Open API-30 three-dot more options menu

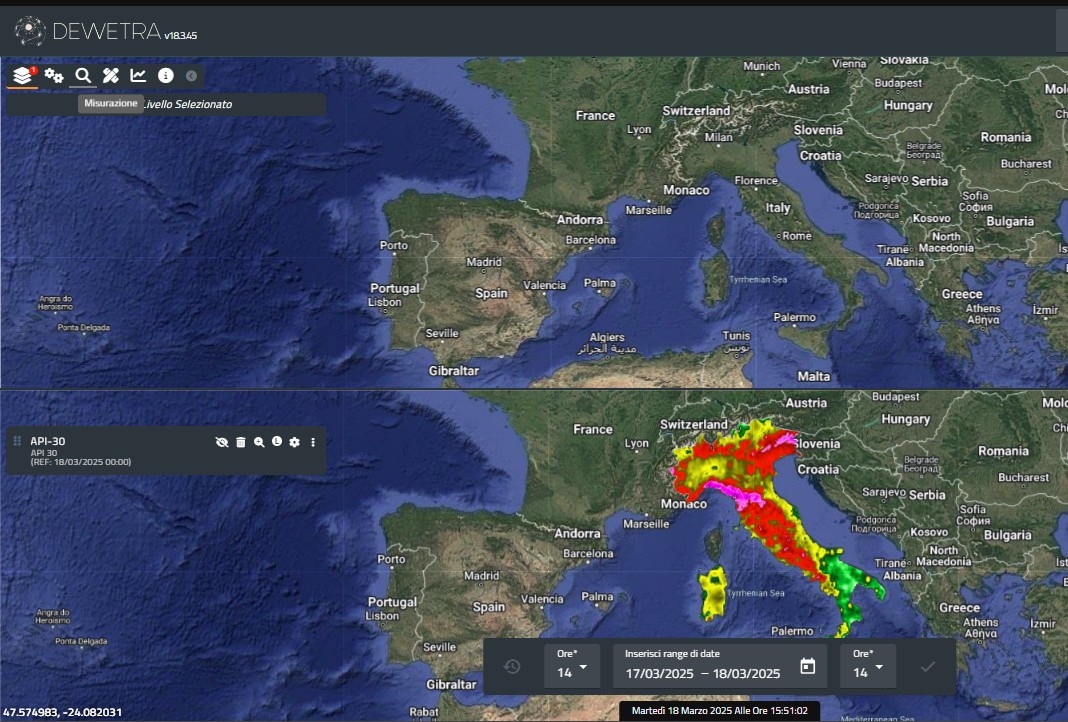313,442
